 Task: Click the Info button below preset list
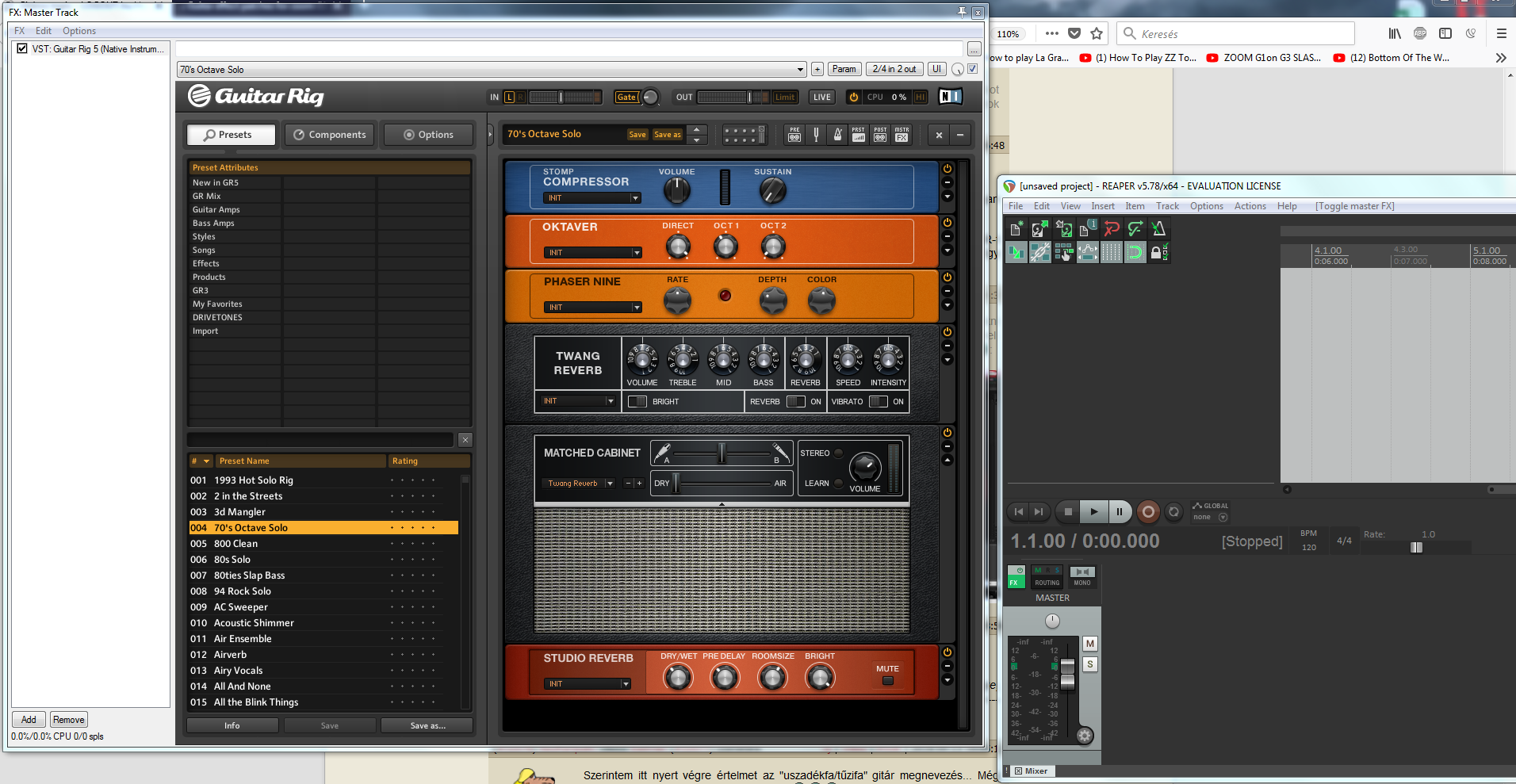(232, 725)
